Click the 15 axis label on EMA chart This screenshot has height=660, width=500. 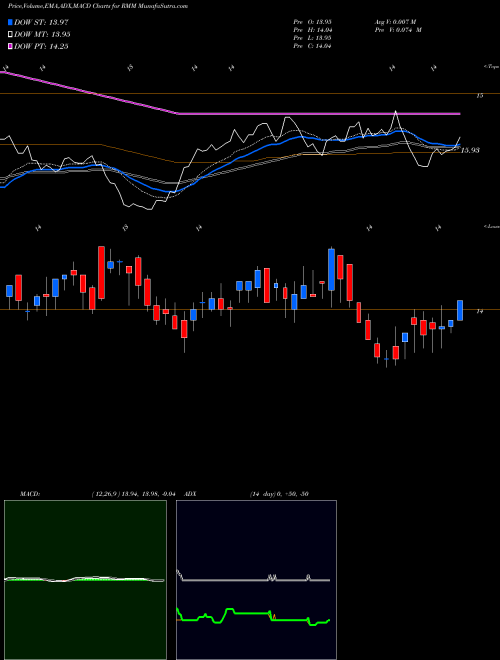pos(479,96)
